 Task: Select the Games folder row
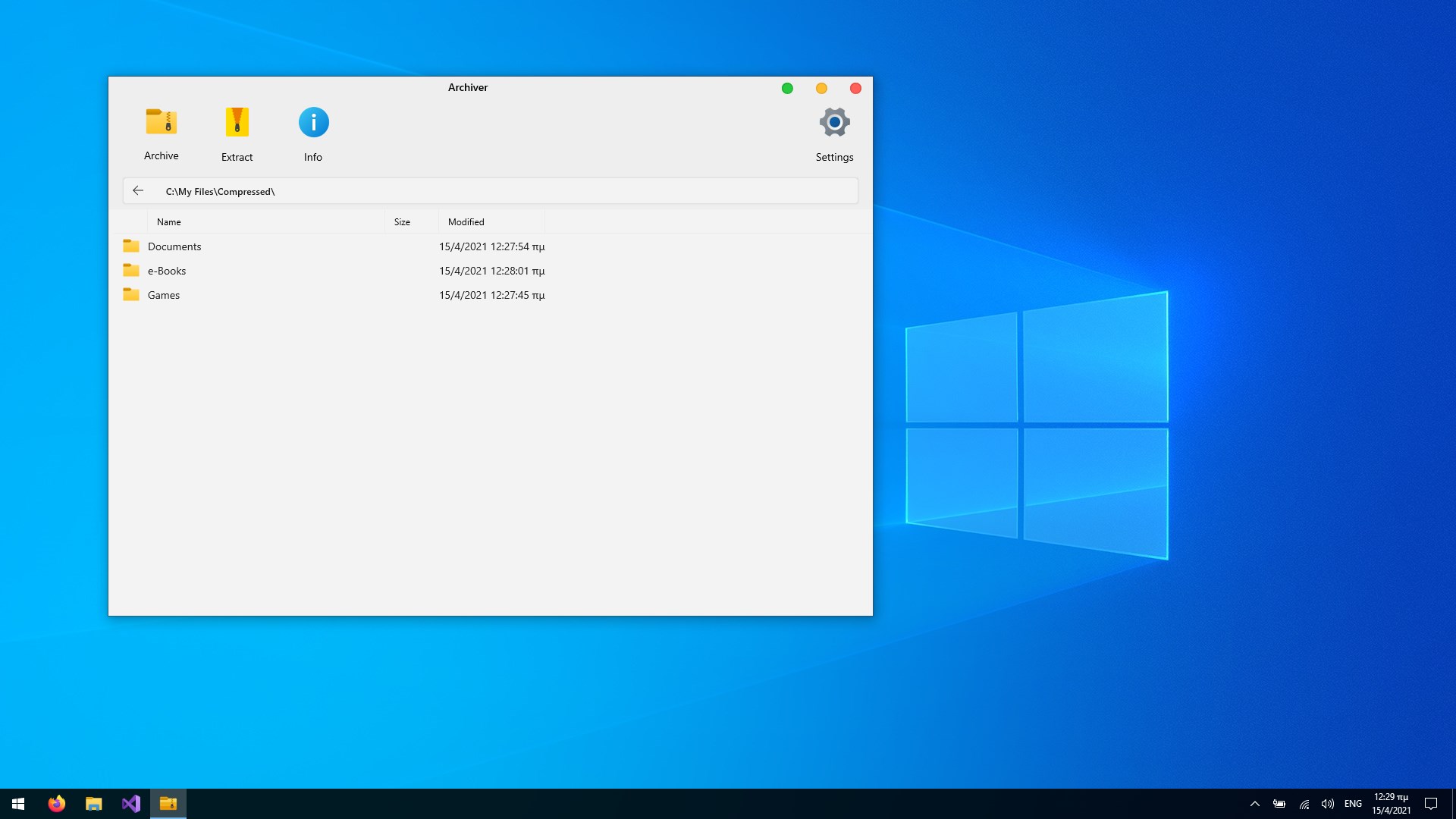point(164,295)
